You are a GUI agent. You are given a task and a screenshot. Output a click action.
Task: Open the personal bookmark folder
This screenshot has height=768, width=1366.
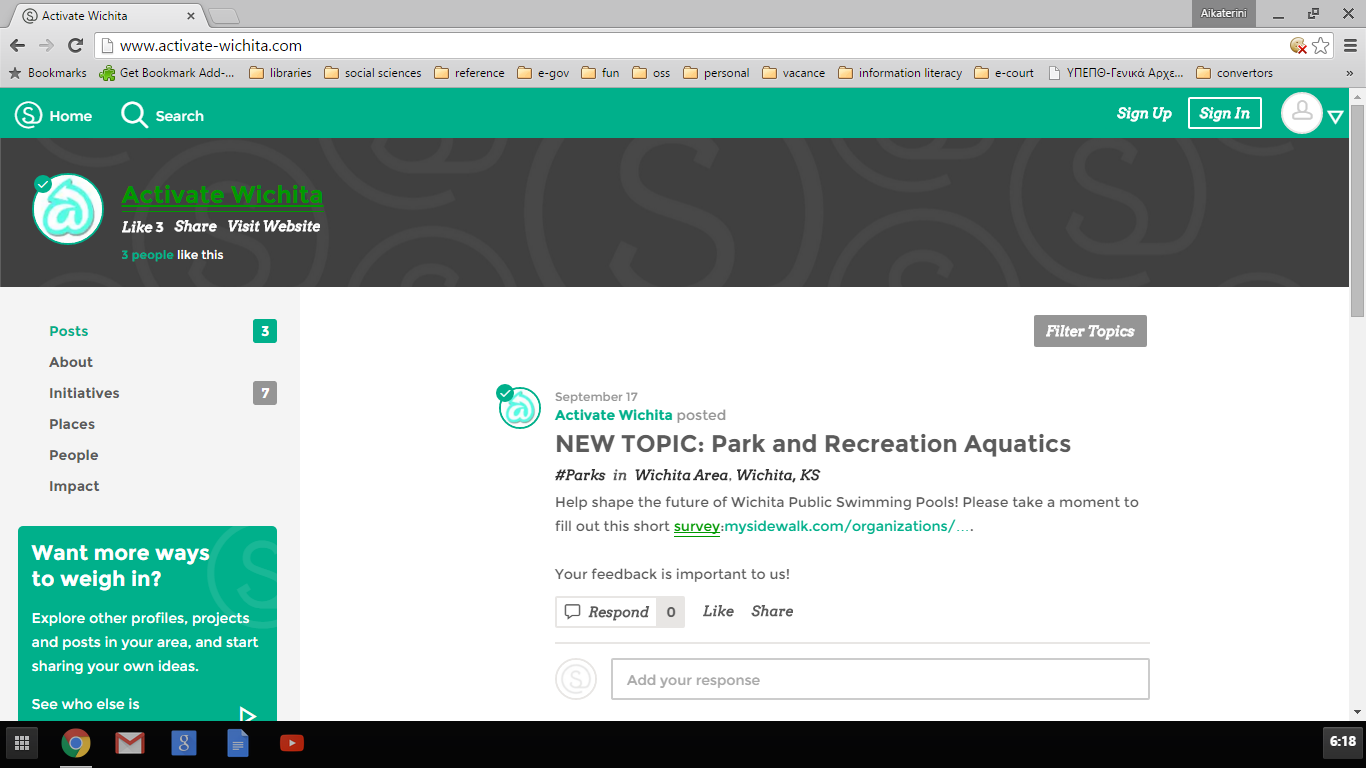coord(716,73)
